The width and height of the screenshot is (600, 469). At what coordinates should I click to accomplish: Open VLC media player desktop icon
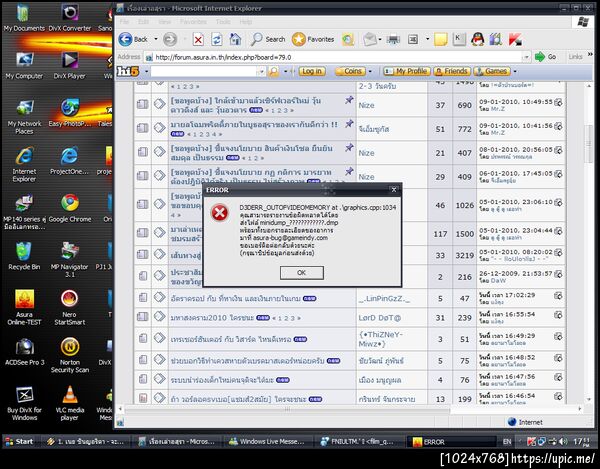point(70,403)
